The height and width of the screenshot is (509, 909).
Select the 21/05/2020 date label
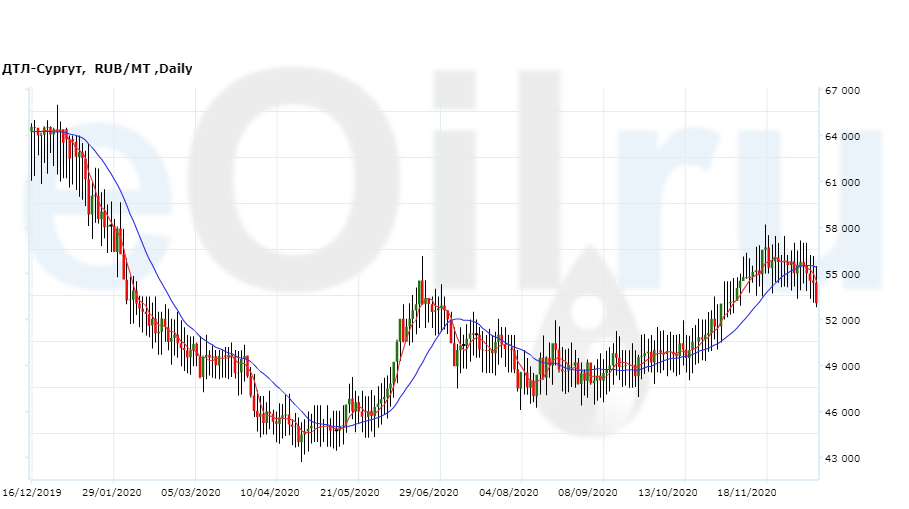coord(350,492)
